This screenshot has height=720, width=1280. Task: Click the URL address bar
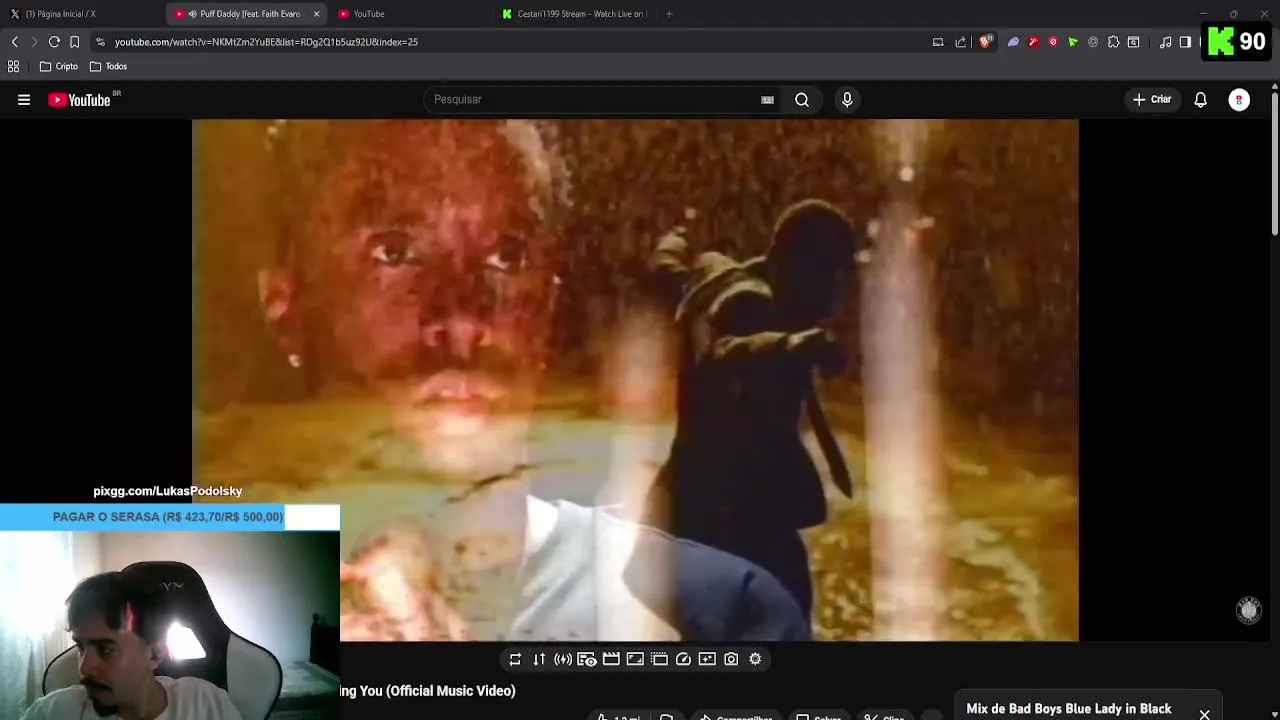[510, 42]
